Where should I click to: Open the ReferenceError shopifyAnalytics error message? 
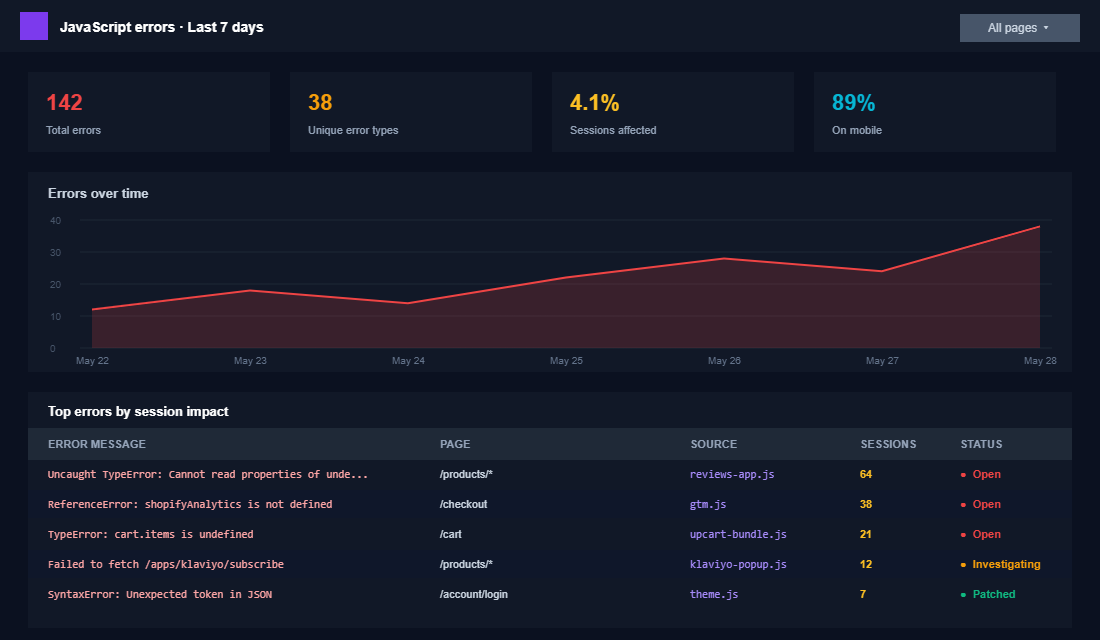coord(190,505)
